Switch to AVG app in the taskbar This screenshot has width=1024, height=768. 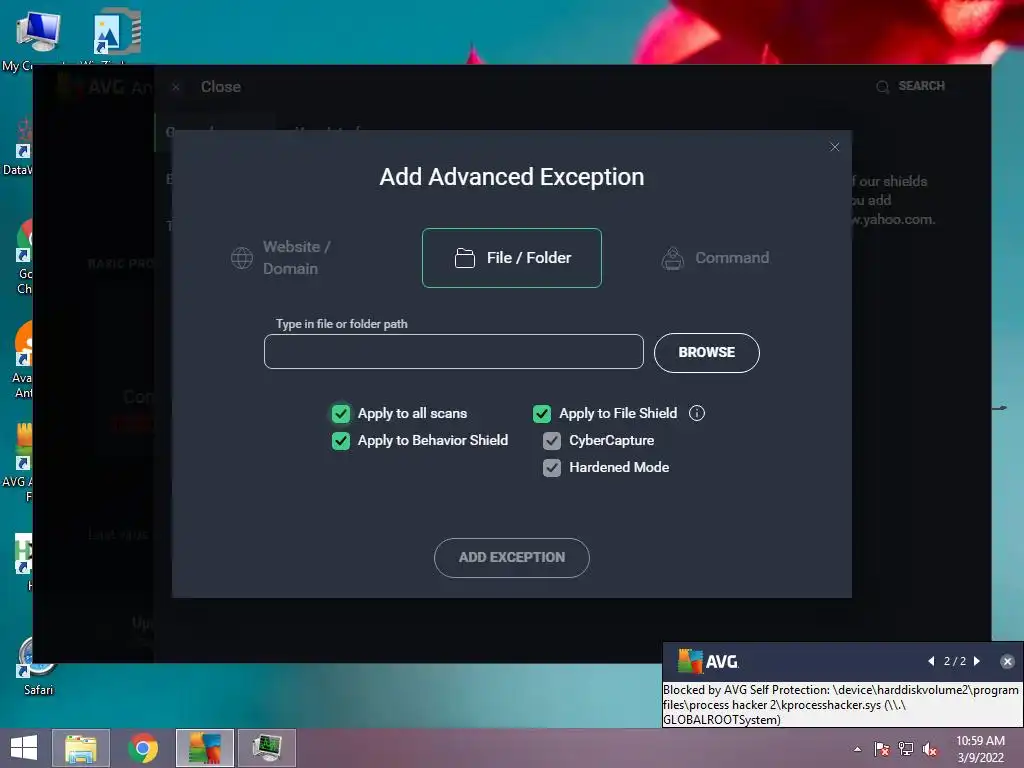(204, 748)
